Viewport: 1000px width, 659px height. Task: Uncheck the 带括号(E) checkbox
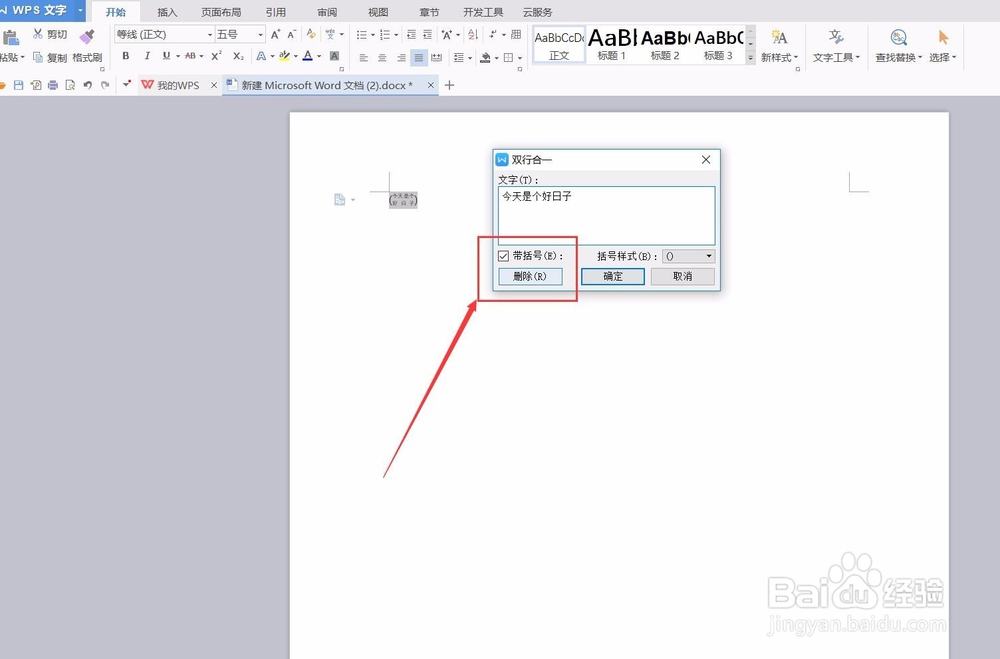pyautogui.click(x=503, y=256)
